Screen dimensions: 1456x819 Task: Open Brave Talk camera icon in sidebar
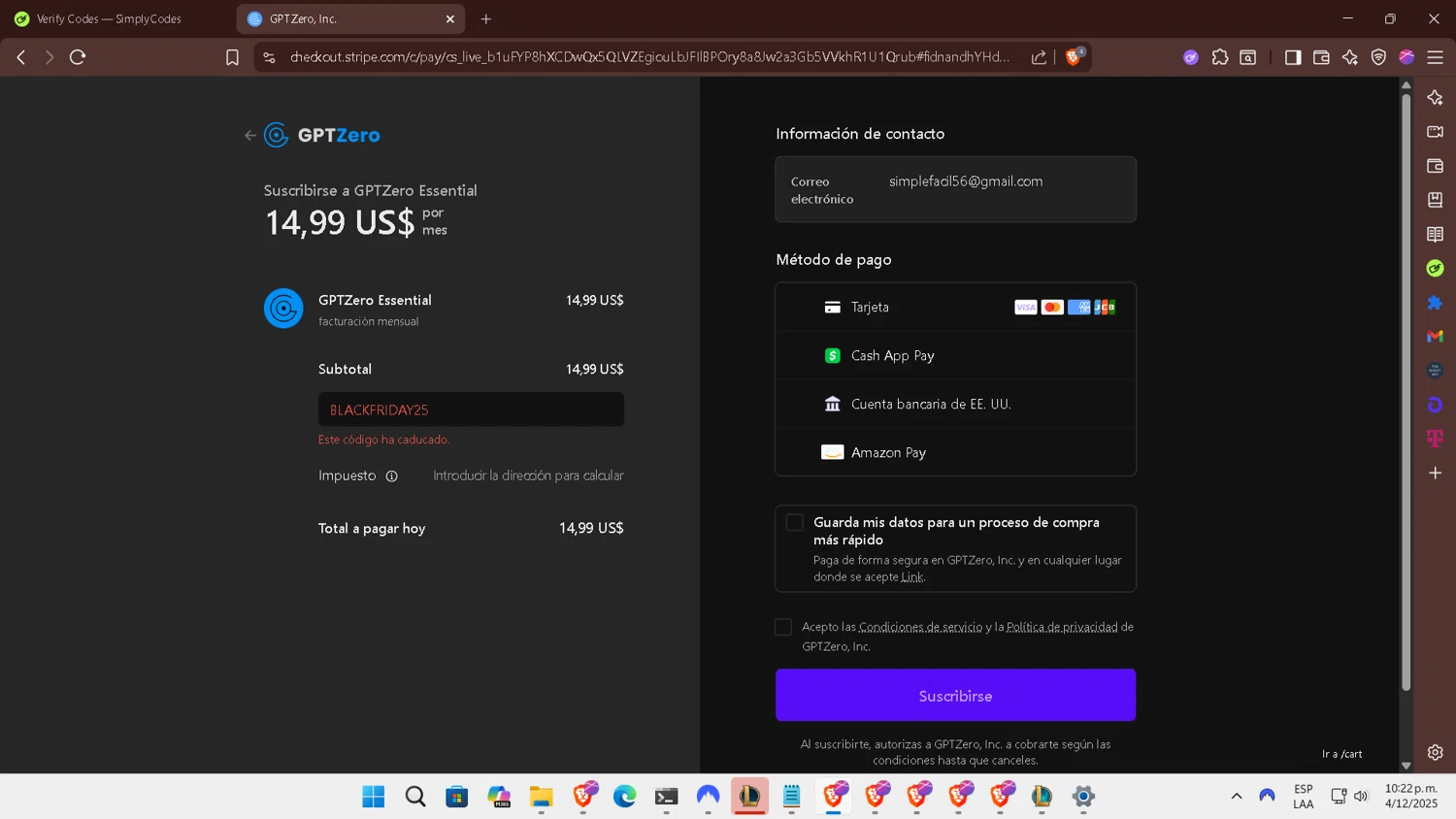tap(1435, 131)
